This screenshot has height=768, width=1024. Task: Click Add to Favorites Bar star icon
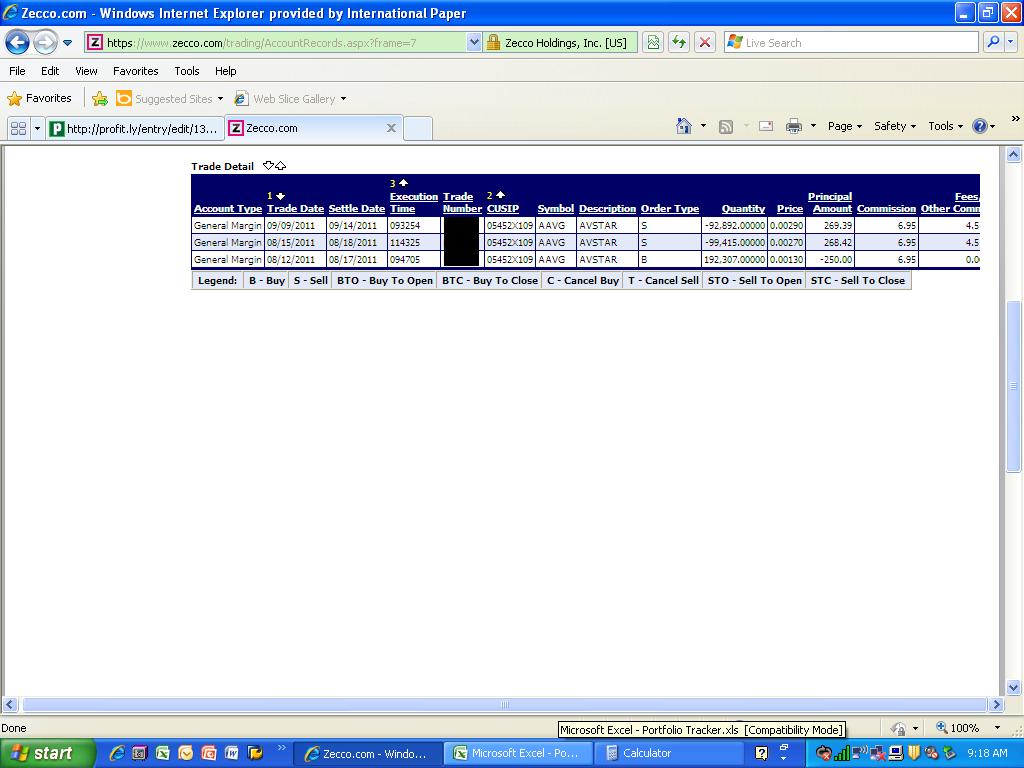[100, 99]
